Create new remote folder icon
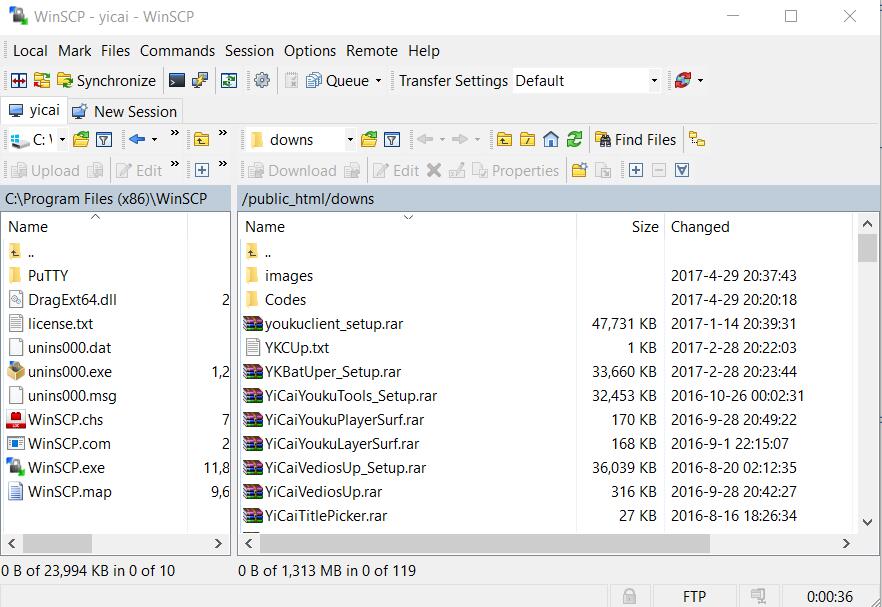882x607 pixels. point(579,171)
